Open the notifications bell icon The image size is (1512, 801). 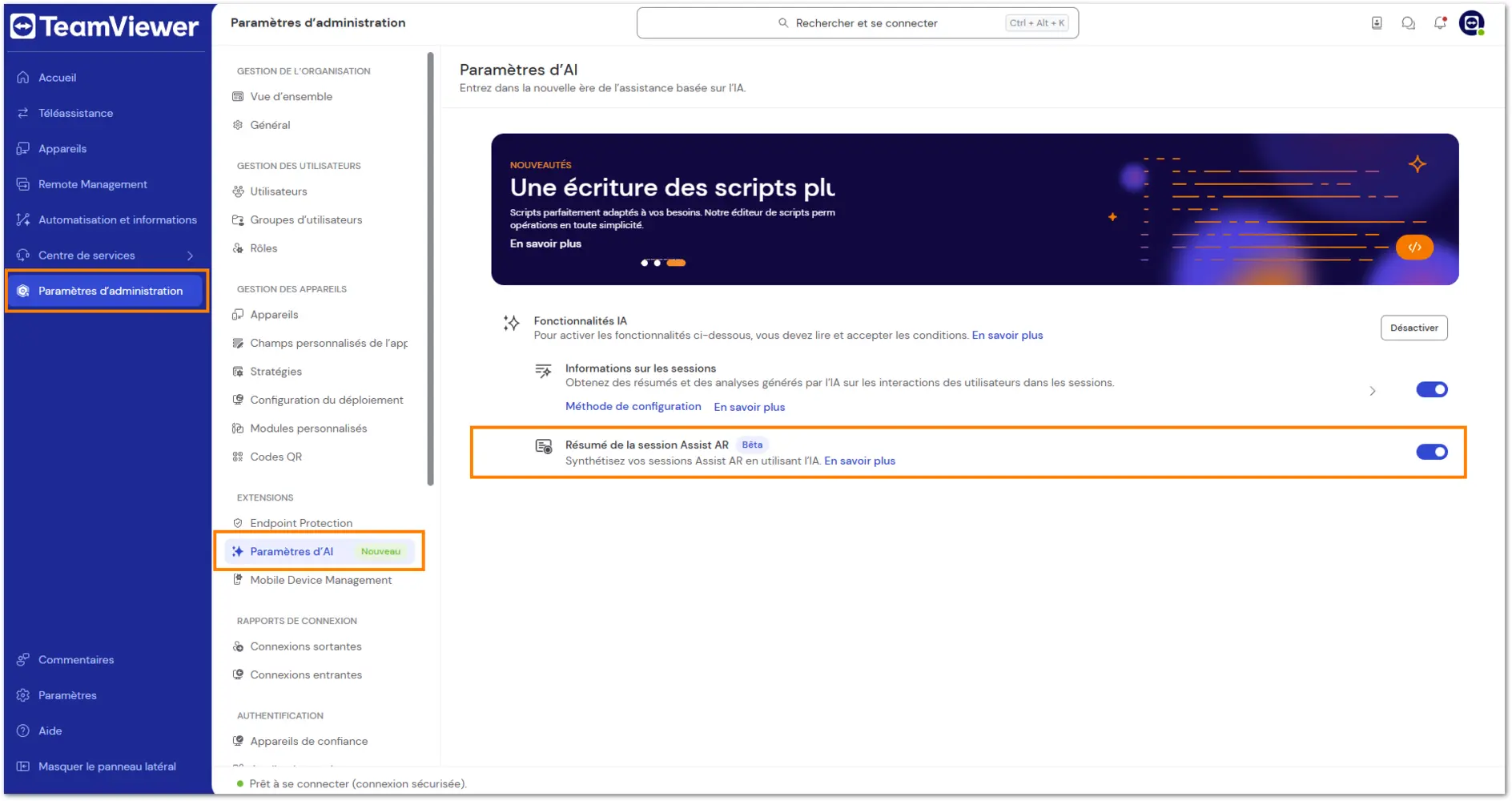[x=1440, y=23]
